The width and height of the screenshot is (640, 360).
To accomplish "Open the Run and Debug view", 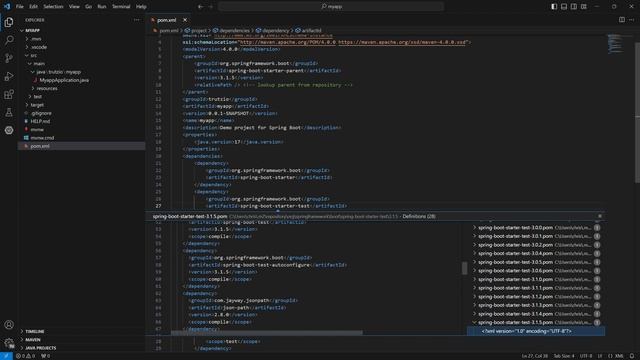I will [x=9, y=76].
